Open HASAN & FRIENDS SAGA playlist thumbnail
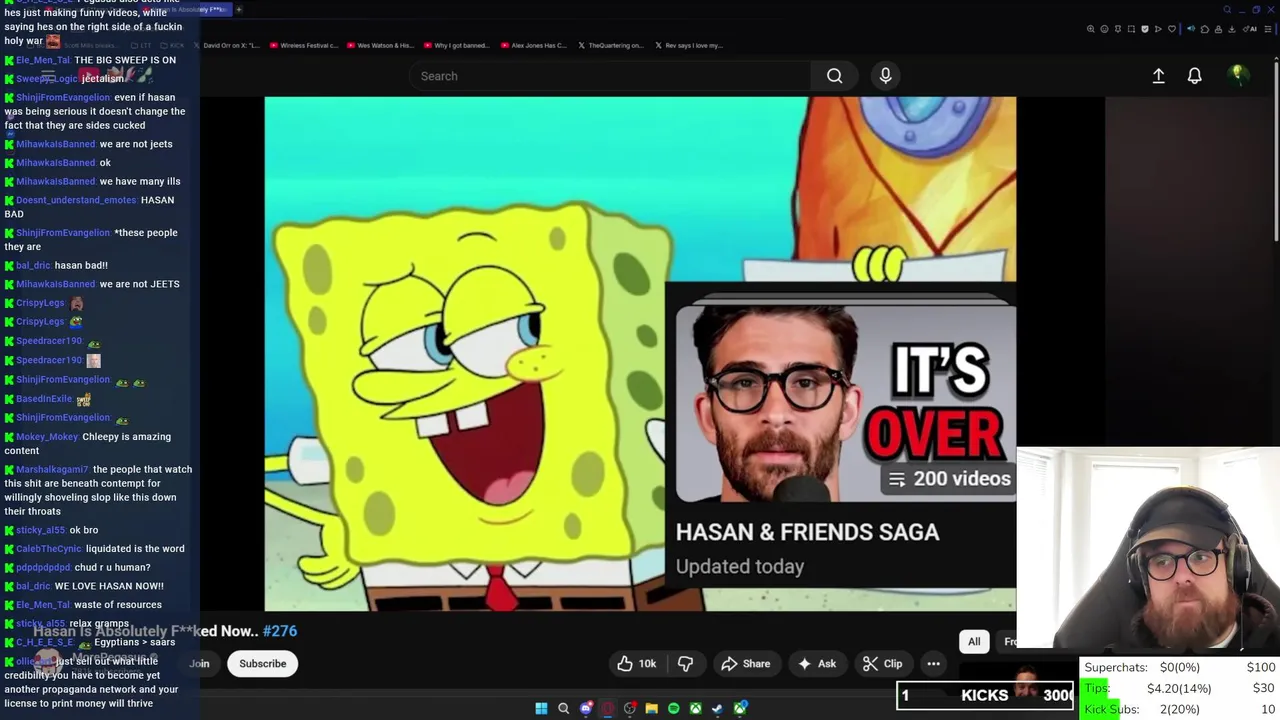The height and width of the screenshot is (720, 1280). tap(846, 404)
